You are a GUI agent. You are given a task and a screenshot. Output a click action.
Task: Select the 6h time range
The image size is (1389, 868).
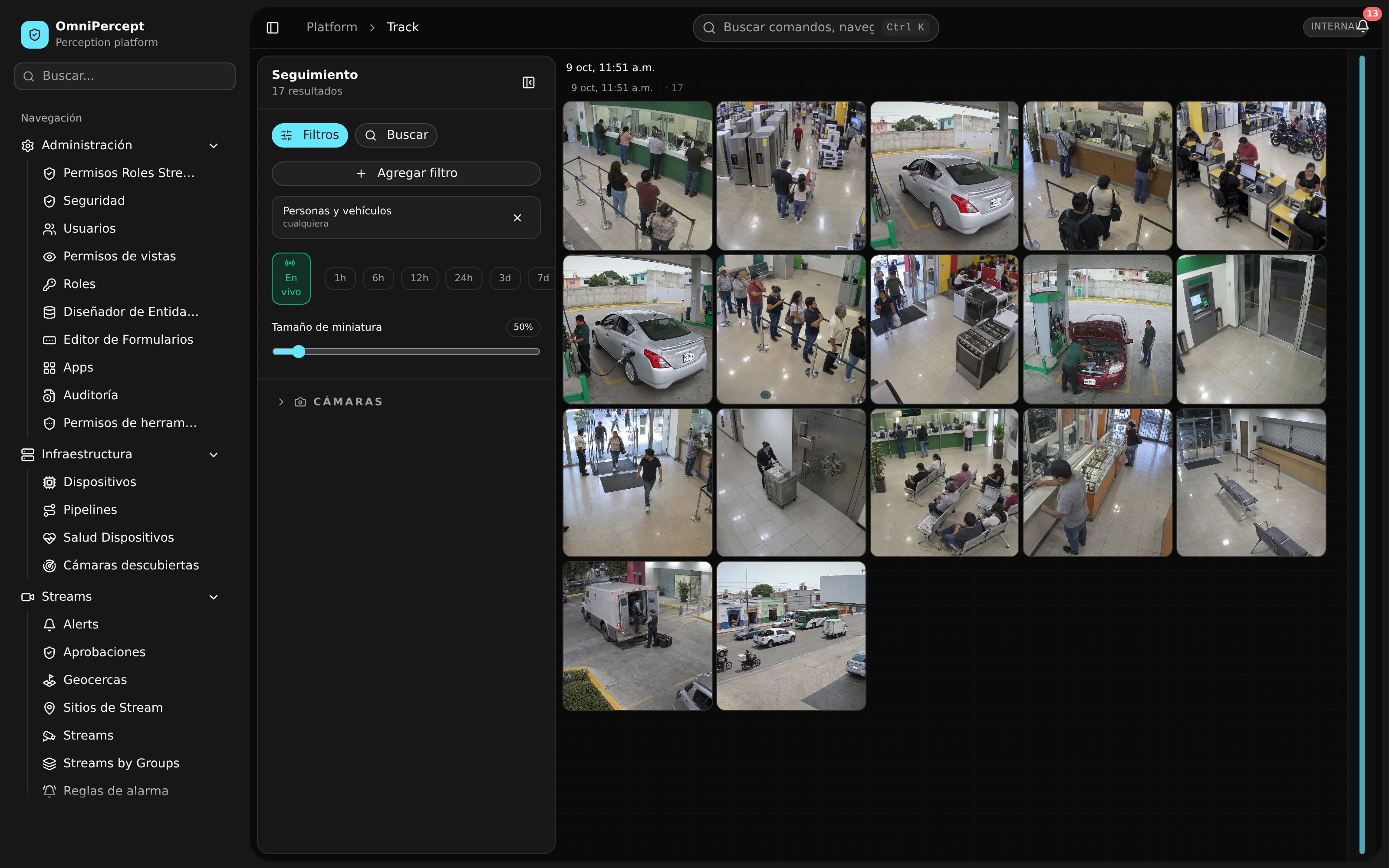tap(378, 279)
